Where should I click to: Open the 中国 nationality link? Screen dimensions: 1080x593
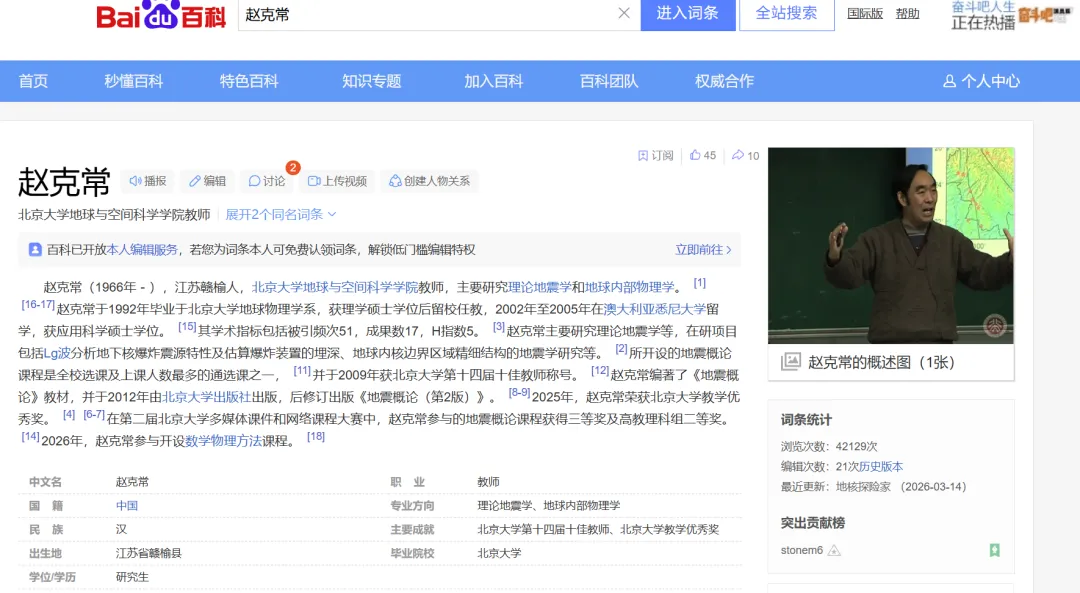click(x=127, y=506)
